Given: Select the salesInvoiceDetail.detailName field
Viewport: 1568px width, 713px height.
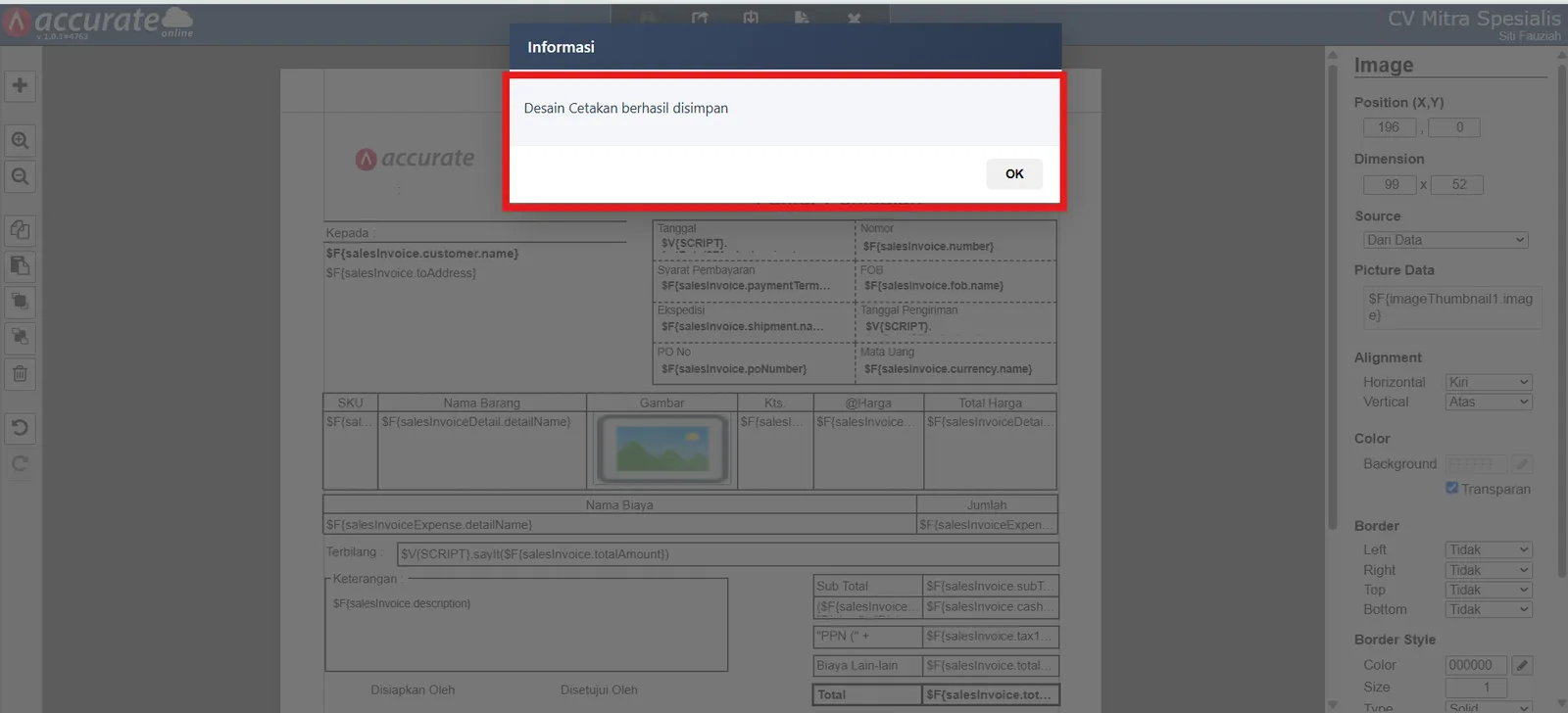Looking at the screenshot, I should coord(476,422).
